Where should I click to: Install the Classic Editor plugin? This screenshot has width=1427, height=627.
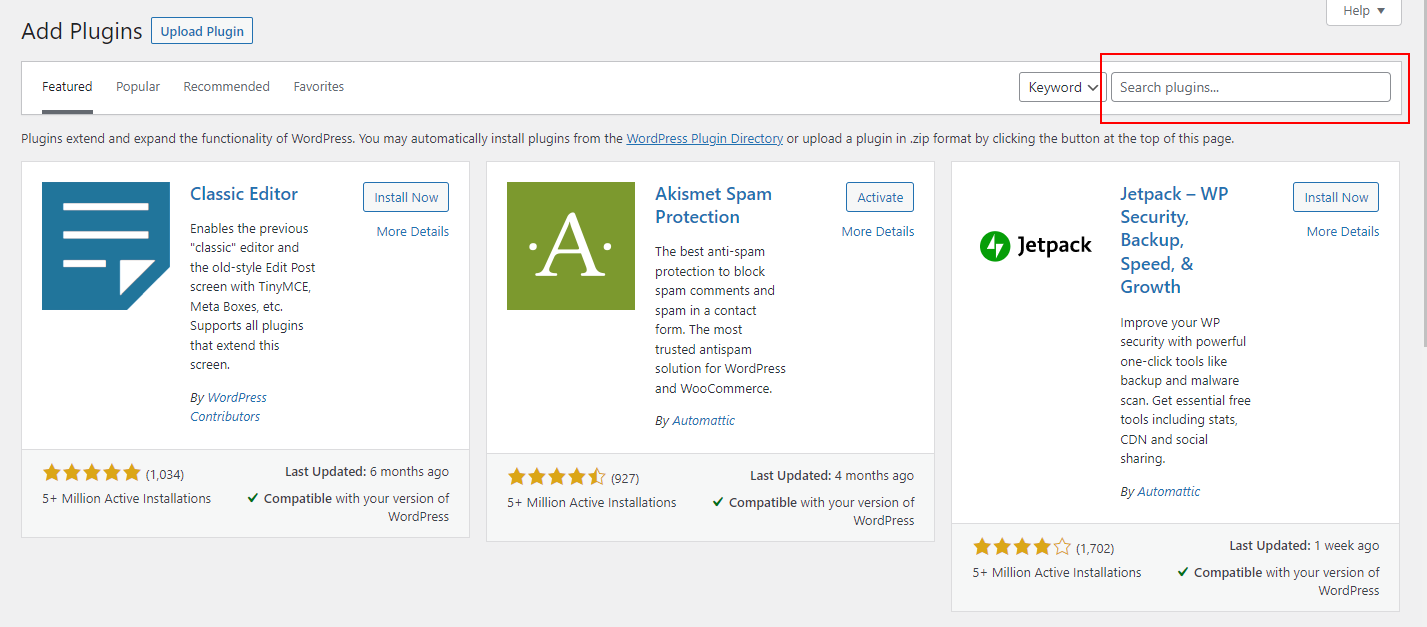pyautogui.click(x=406, y=197)
